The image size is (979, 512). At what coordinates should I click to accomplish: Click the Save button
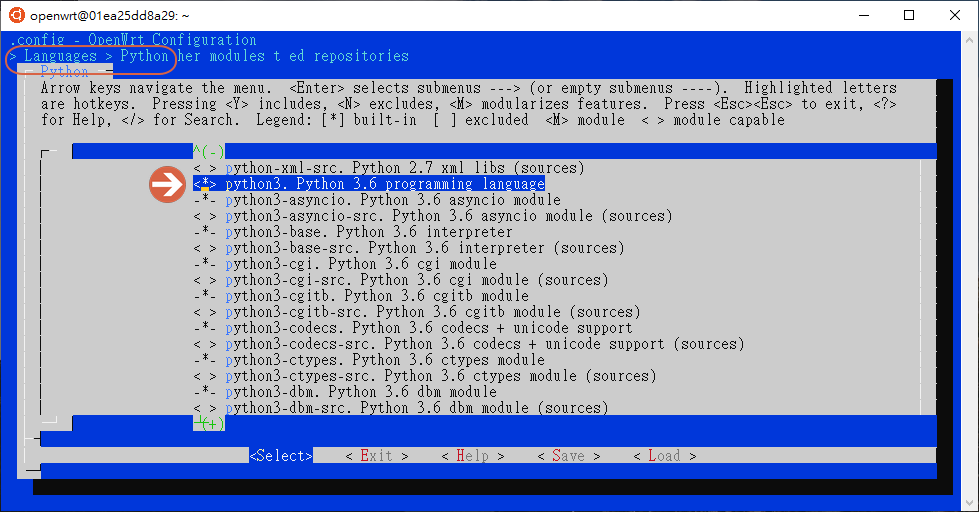point(569,456)
